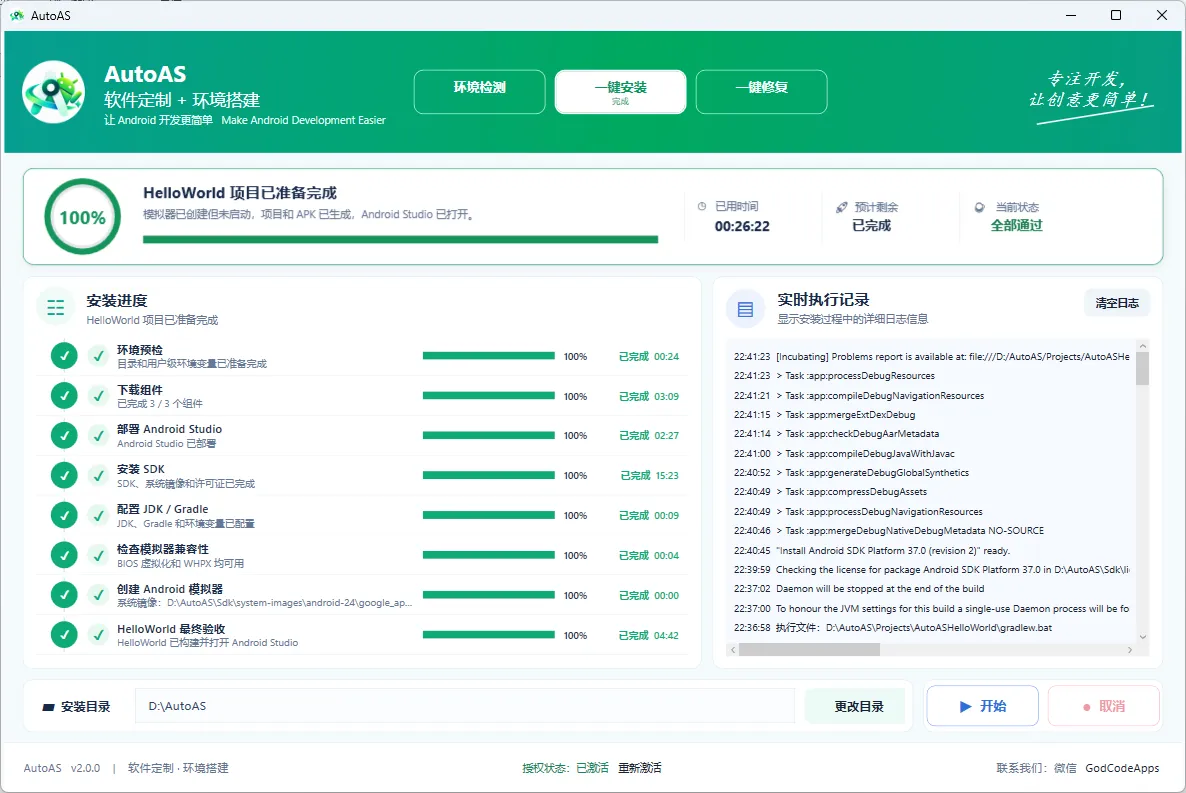Viewport: 1186px width, 793px height.
Task: Click the AutoAS v2.0.0 version text
Action: (x=62, y=768)
